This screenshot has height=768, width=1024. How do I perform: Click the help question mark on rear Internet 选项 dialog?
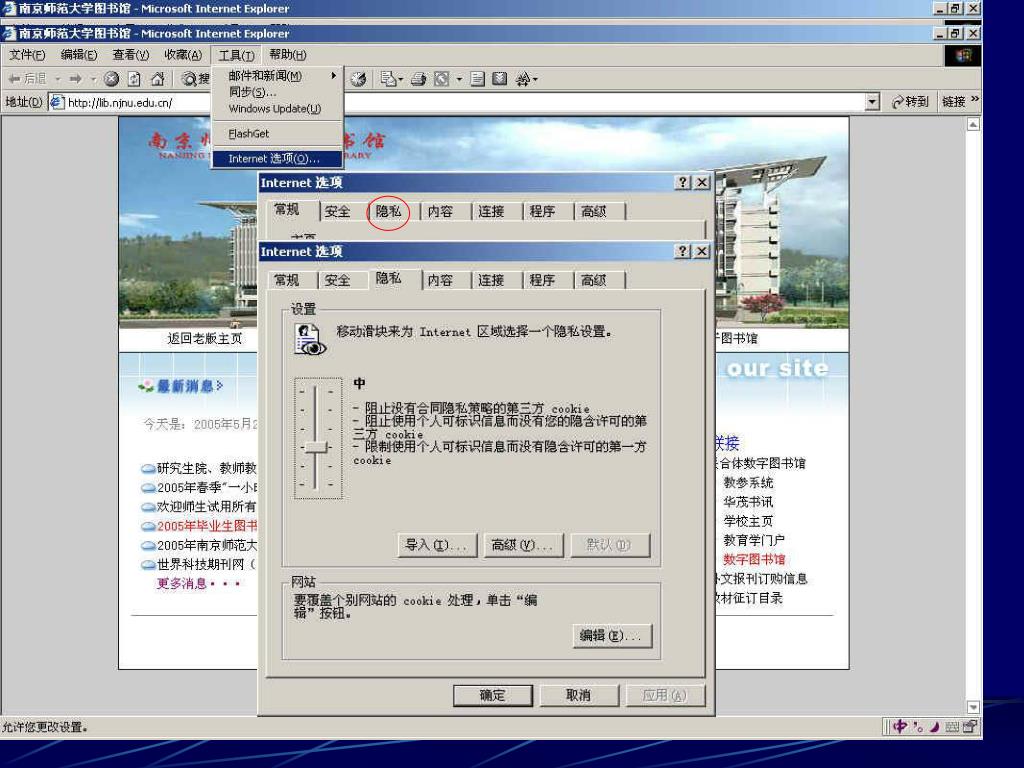(x=682, y=182)
